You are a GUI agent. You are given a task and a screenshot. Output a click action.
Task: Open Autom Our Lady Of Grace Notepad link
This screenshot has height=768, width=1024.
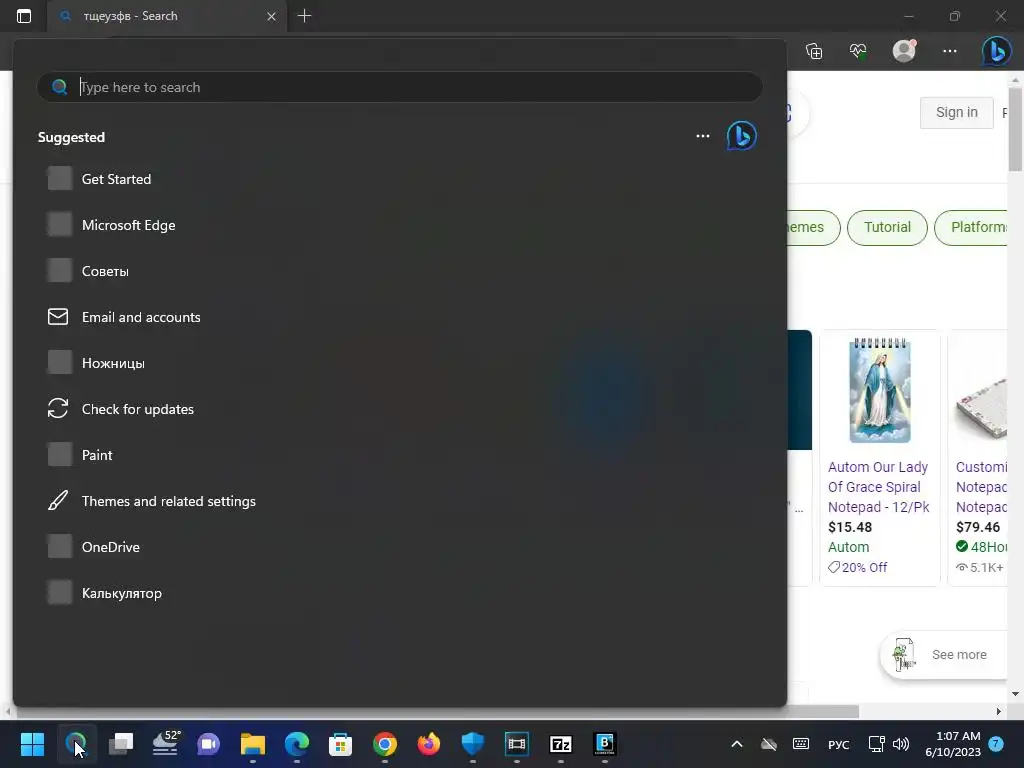click(x=878, y=487)
